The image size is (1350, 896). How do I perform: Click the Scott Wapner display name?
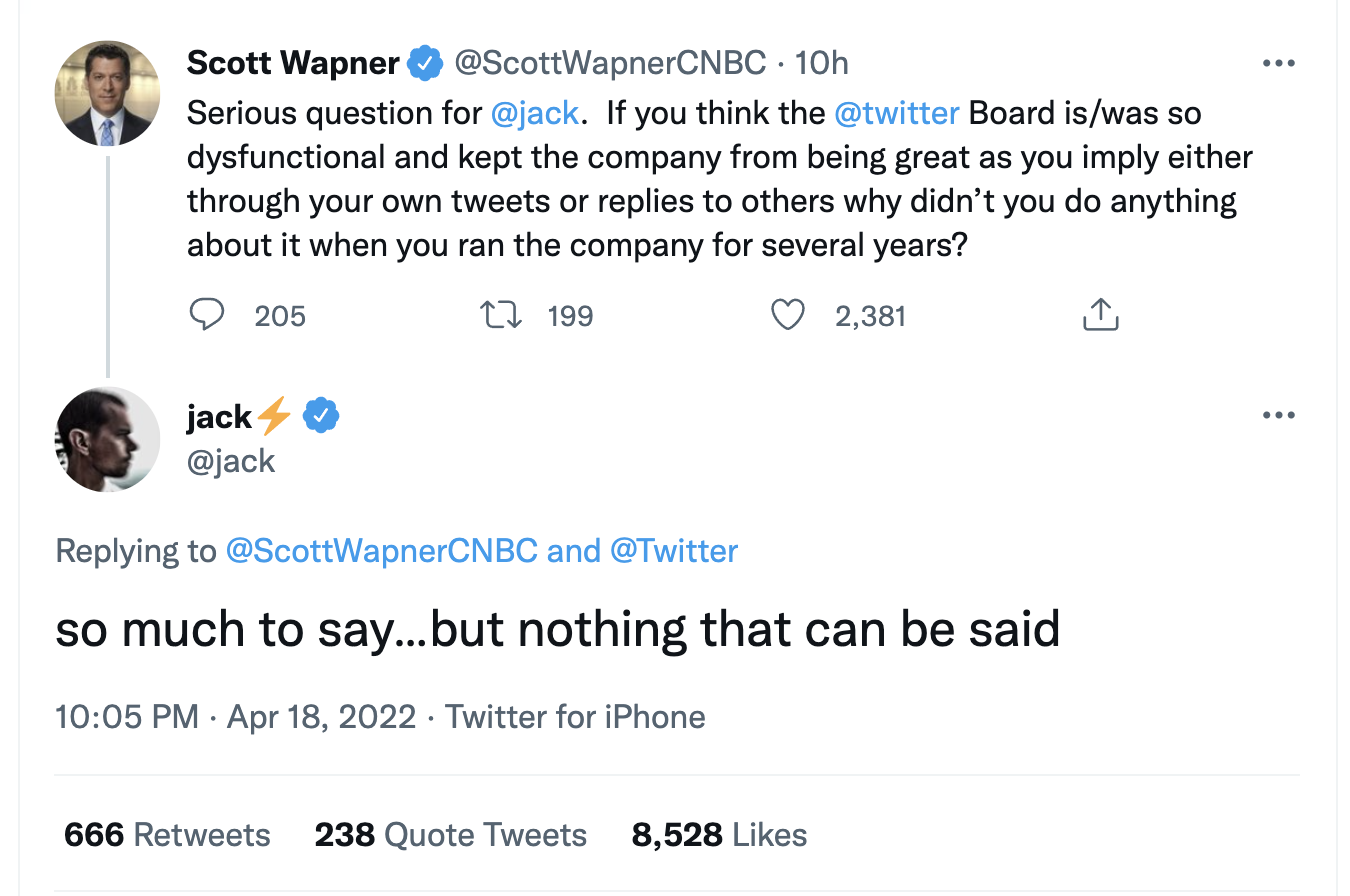pyautogui.click(x=293, y=64)
